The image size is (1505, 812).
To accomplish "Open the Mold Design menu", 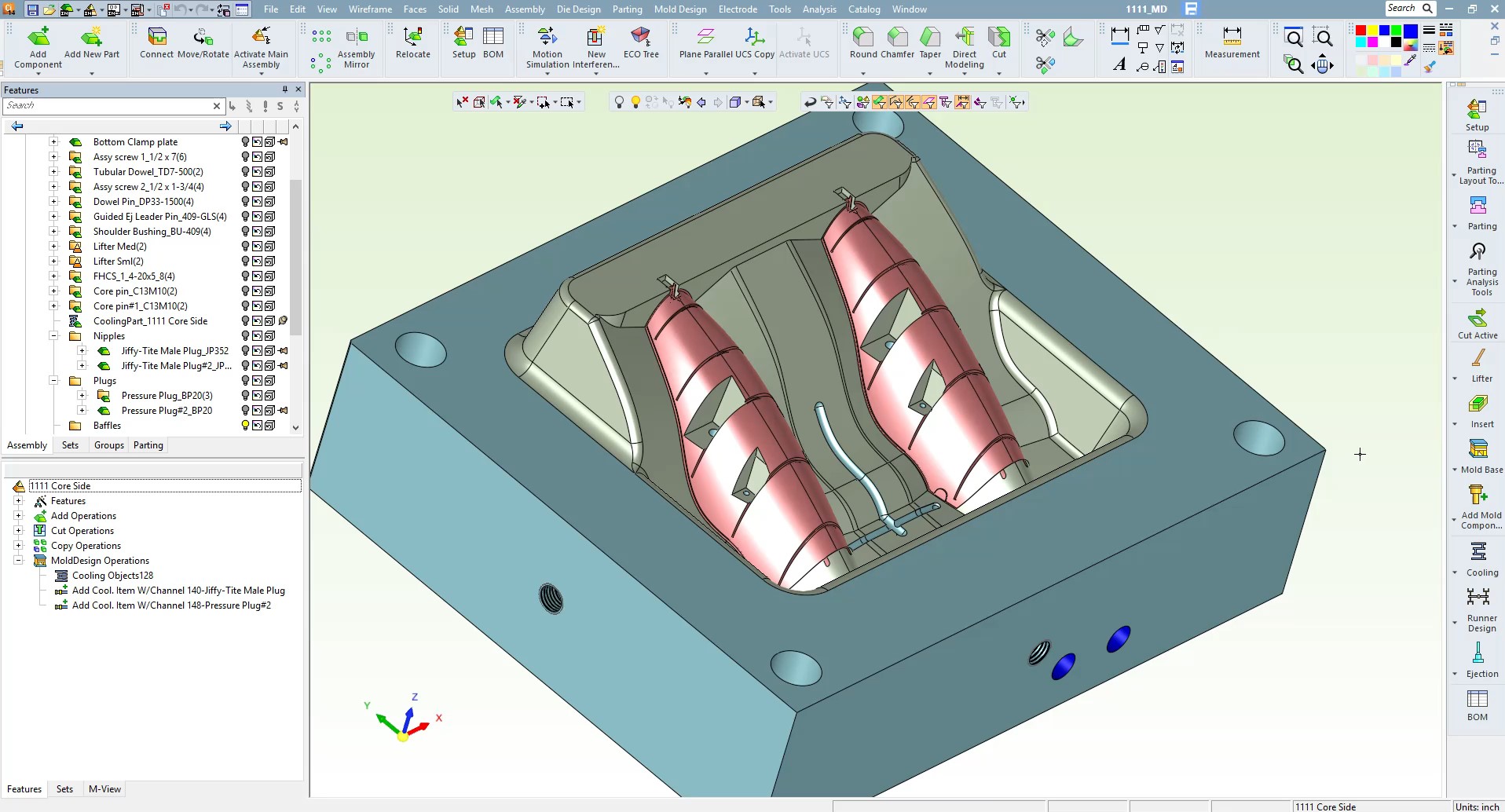I will 680,9.
